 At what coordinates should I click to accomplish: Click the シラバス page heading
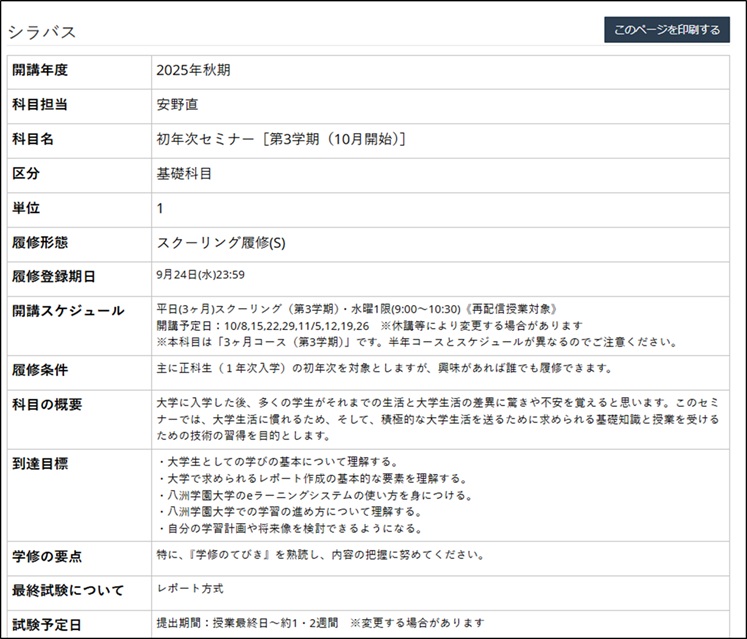click(x=42, y=32)
